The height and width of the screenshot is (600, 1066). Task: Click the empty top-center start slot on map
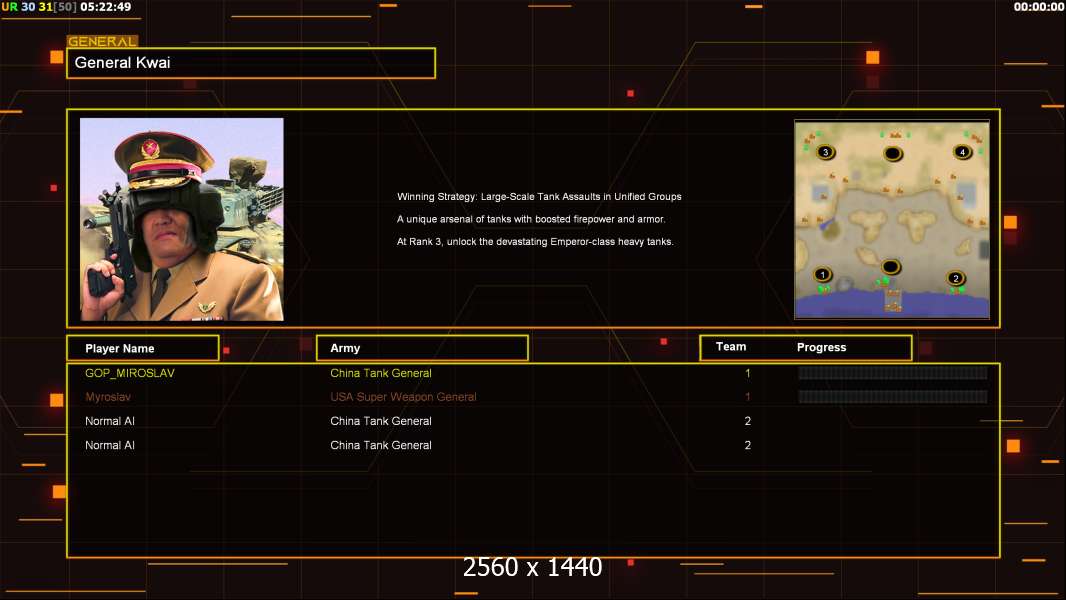point(892,153)
